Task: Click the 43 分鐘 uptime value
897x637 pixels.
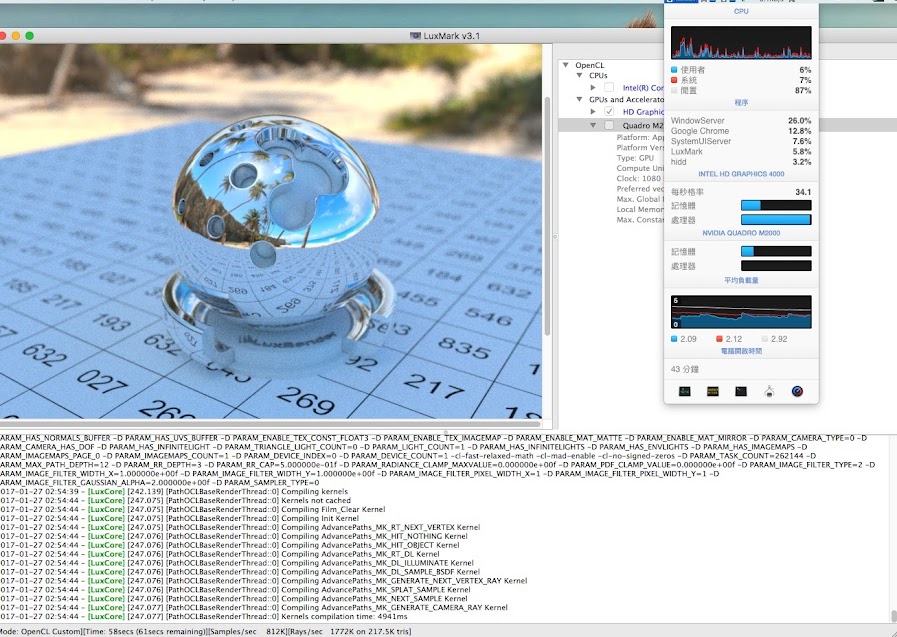Action: [x=684, y=369]
